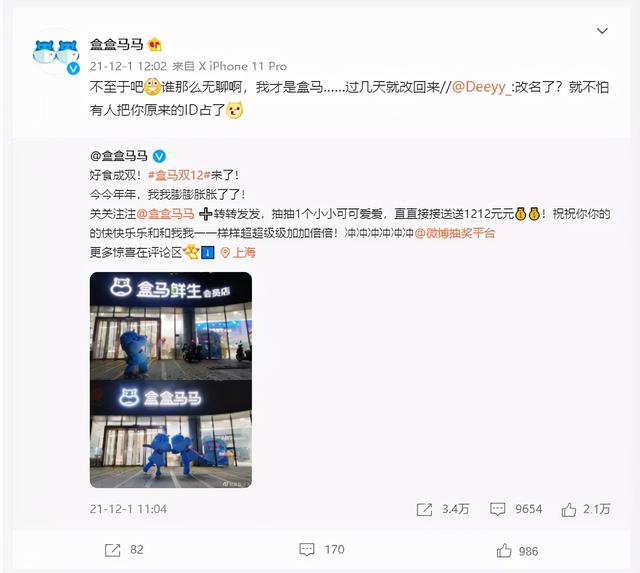Image resolution: width=640 pixels, height=573 pixels.
Task: Open the post options chevron menu
Action: point(602,31)
